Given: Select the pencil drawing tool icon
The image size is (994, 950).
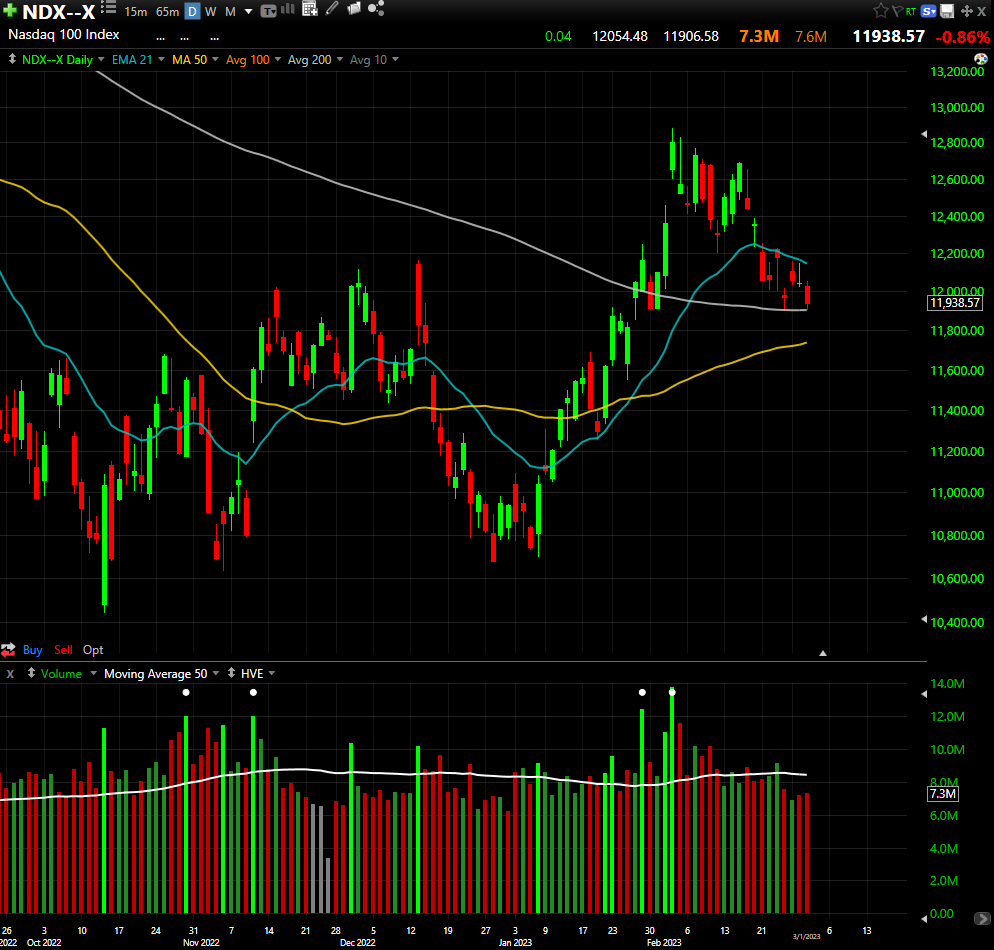Looking at the screenshot, I should coord(332,8).
